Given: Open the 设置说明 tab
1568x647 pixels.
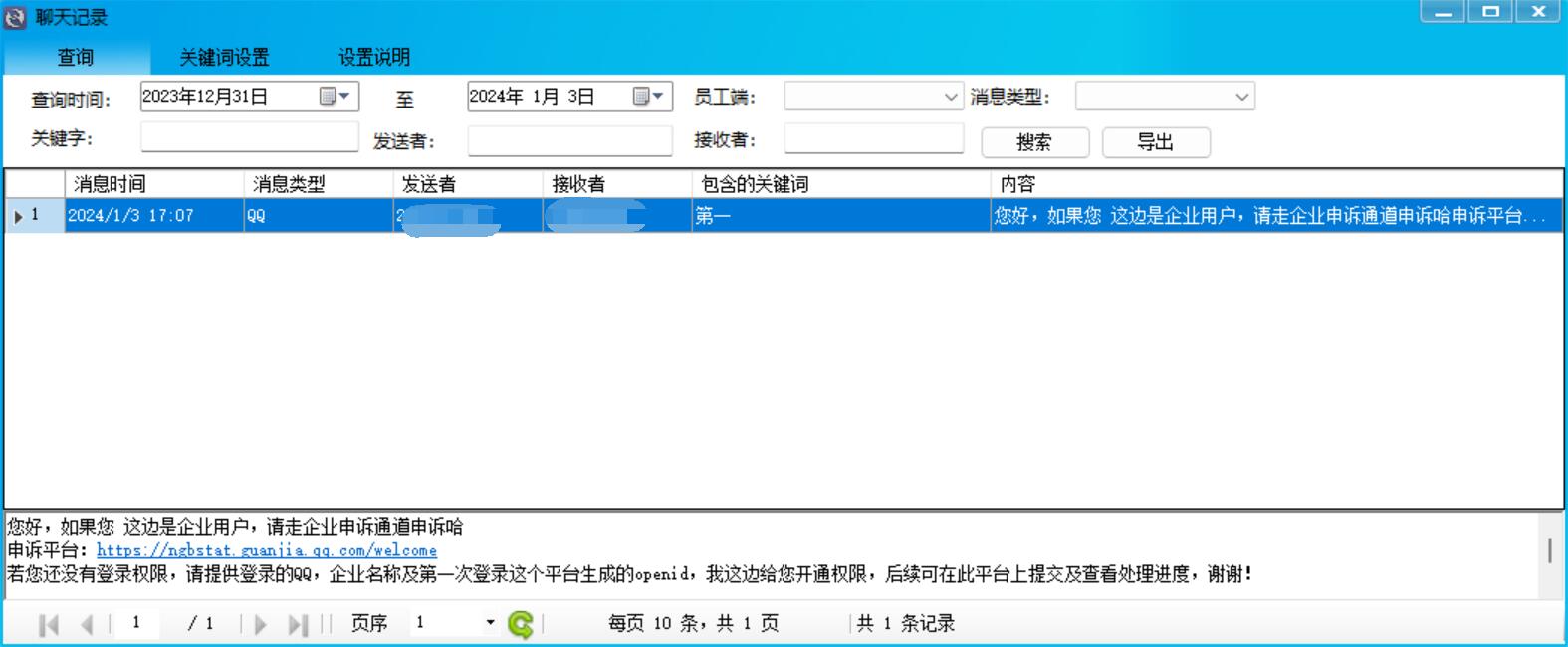Looking at the screenshot, I should 374,57.
